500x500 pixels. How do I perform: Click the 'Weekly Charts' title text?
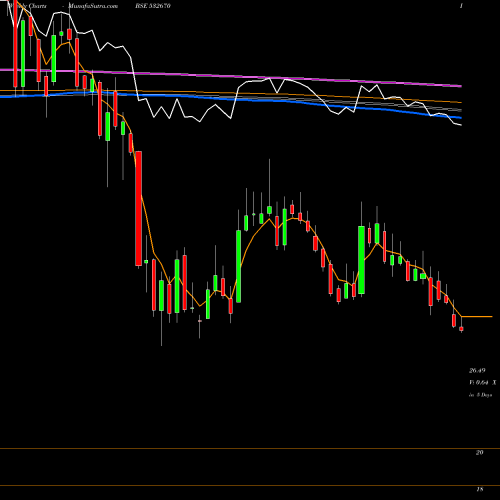pos(27,6)
